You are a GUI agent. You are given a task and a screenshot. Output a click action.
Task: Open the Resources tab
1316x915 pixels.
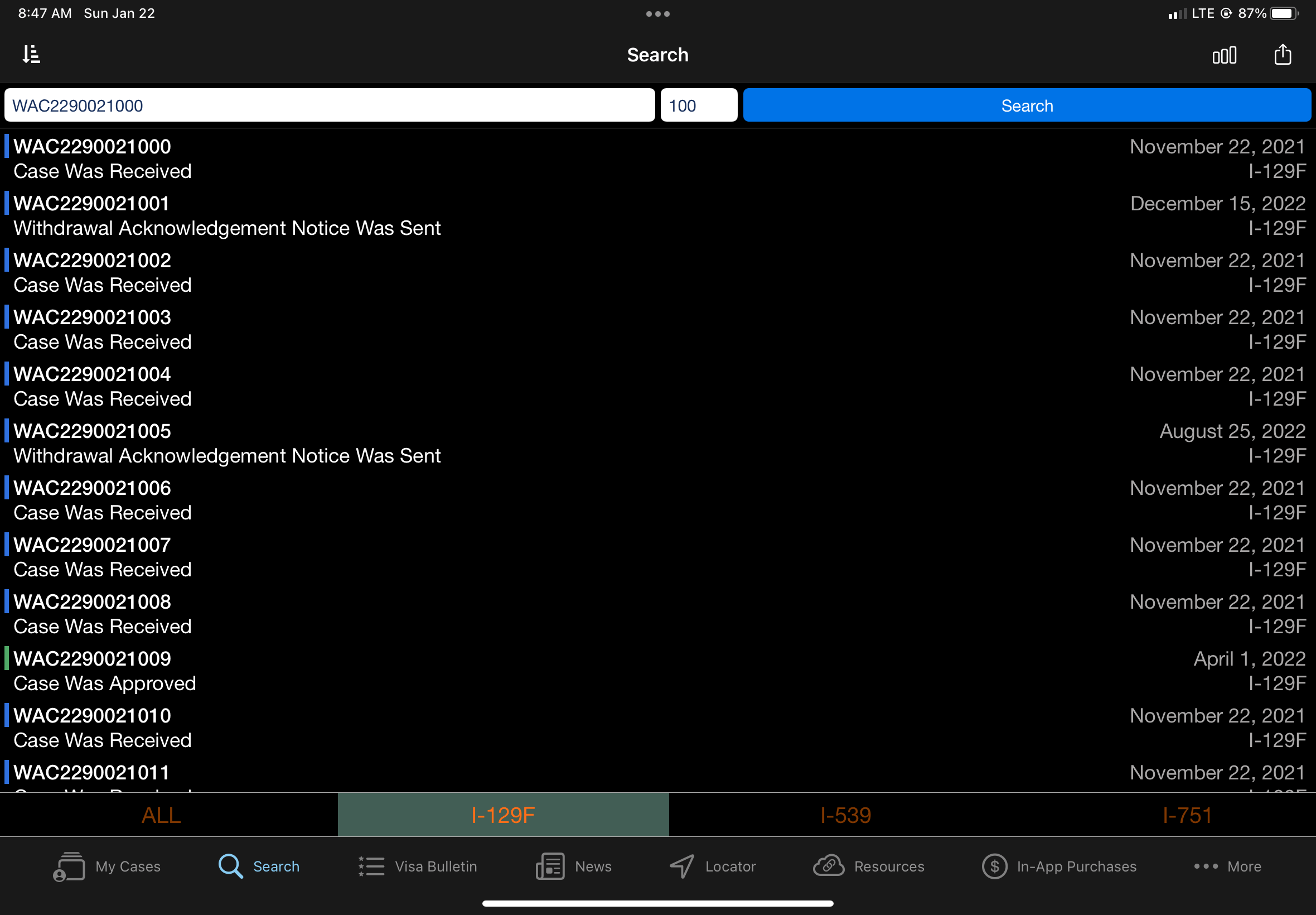(x=869, y=866)
